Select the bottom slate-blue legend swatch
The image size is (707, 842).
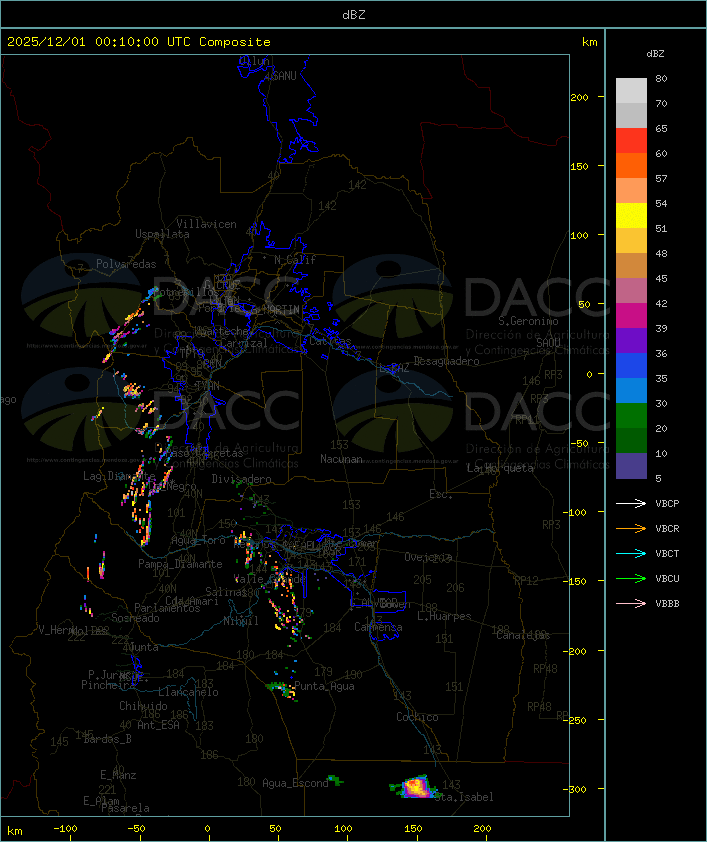[631, 466]
